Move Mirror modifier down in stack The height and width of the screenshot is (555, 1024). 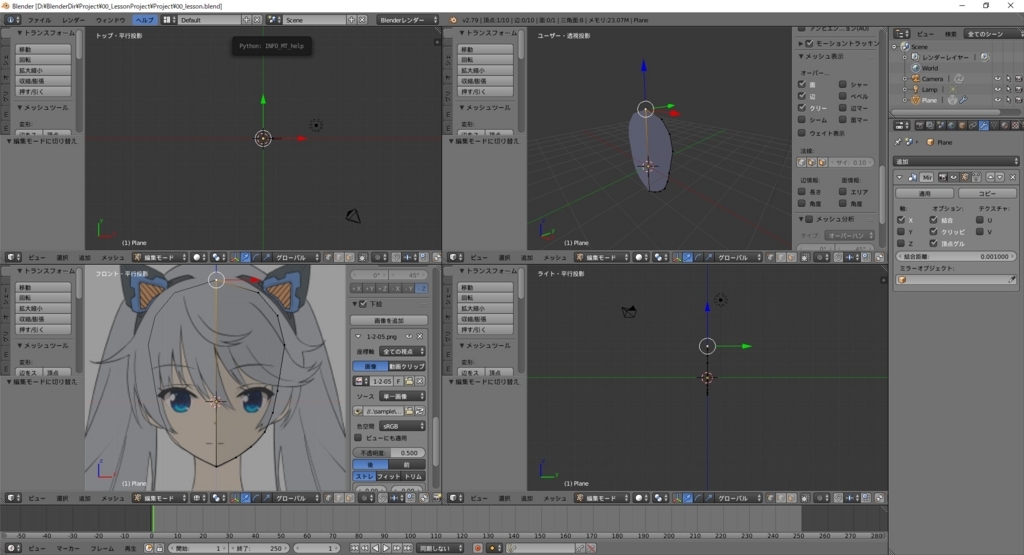tap(1000, 177)
